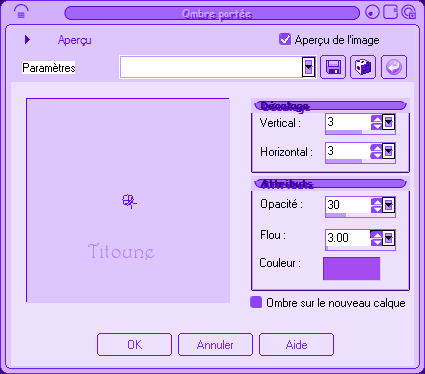Click the reset to default arrow icon
Screen dimensions: 425x374
394,67
